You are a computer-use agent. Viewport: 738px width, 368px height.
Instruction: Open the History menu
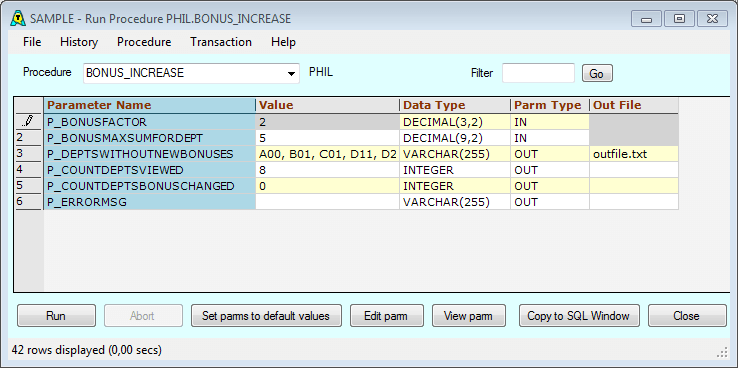tap(79, 42)
